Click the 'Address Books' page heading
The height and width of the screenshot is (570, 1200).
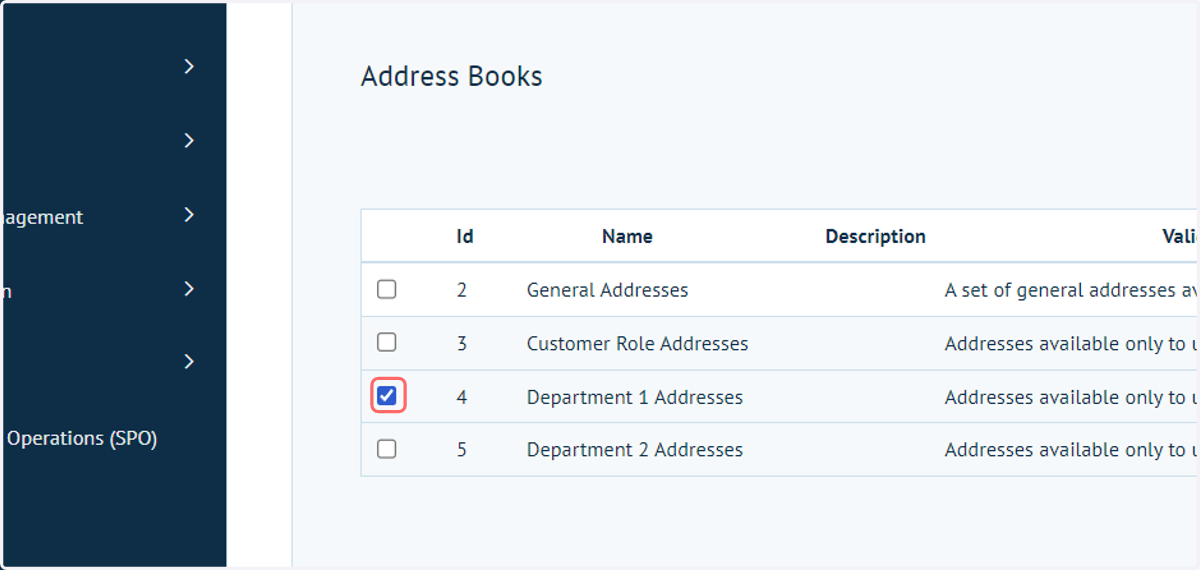coord(451,76)
